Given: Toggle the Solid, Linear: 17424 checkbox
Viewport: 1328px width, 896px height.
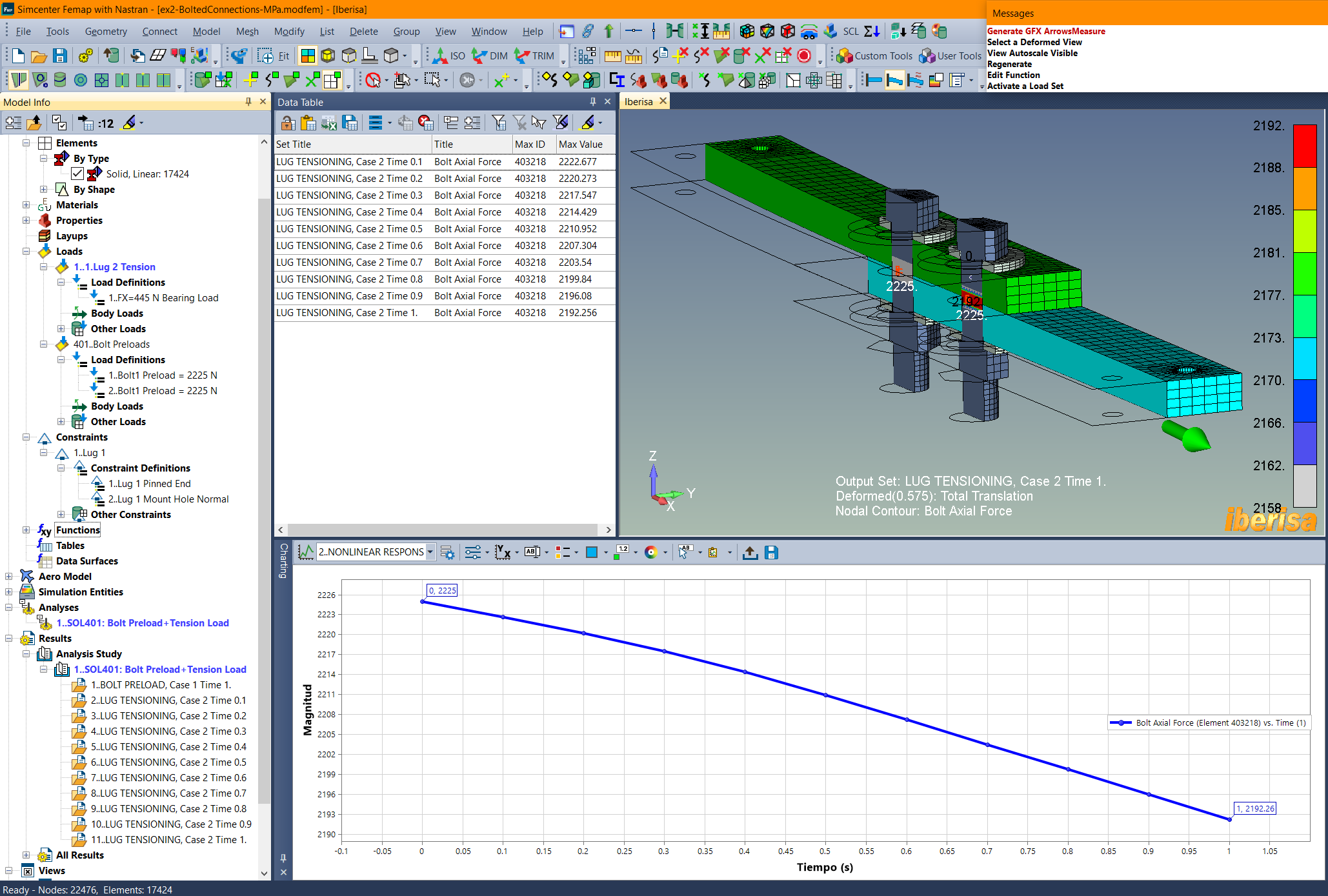Looking at the screenshot, I should coord(77,174).
